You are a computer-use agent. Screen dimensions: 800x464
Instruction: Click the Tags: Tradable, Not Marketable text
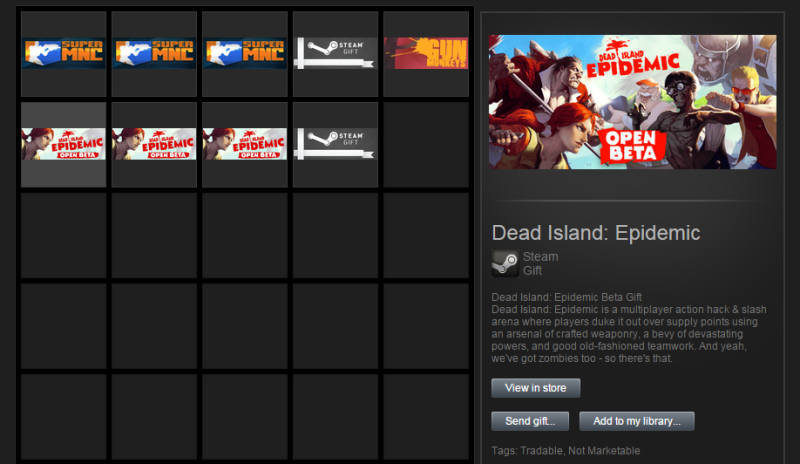566,451
